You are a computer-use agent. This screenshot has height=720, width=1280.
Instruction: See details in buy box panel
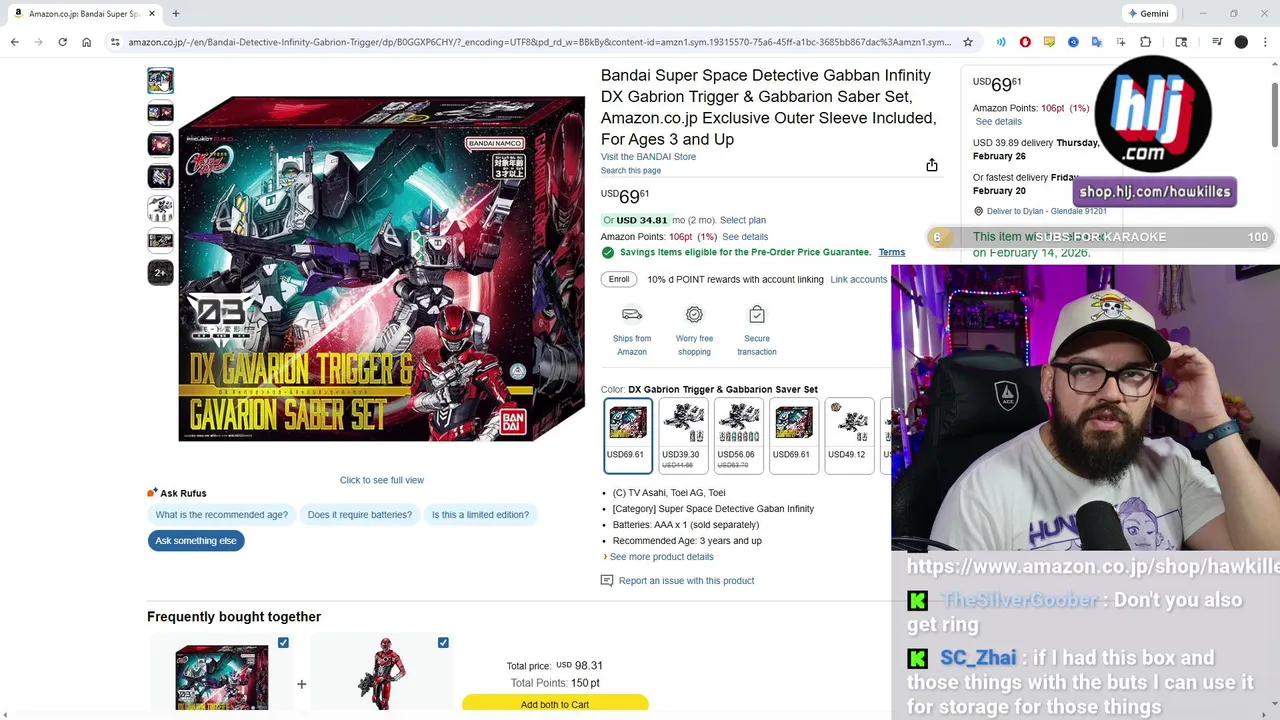click(x=998, y=122)
